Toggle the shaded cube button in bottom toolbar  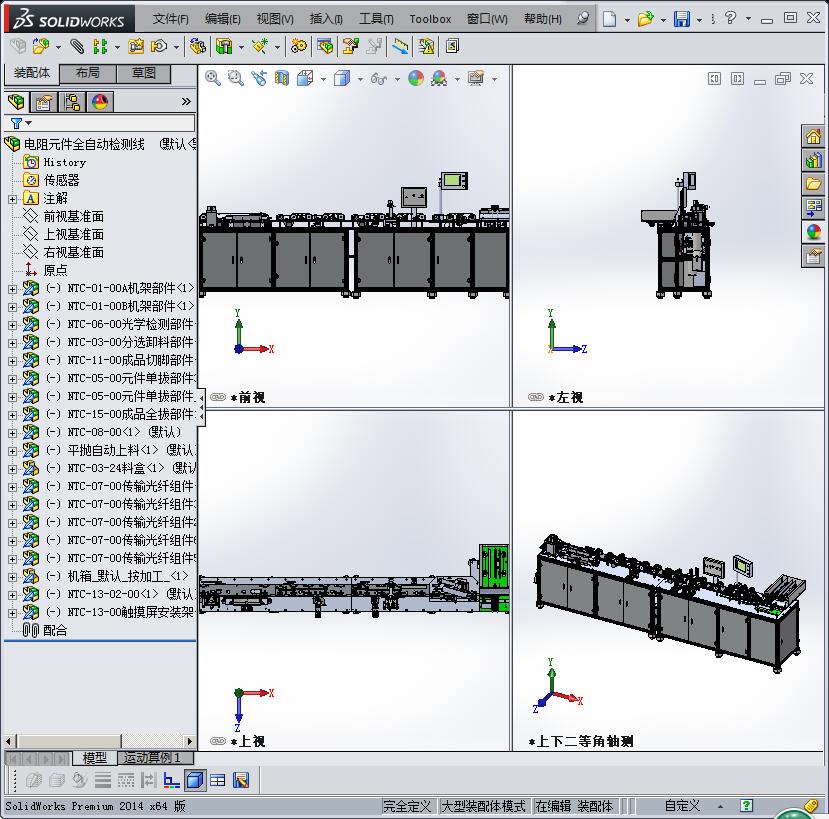(x=195, y=780)
